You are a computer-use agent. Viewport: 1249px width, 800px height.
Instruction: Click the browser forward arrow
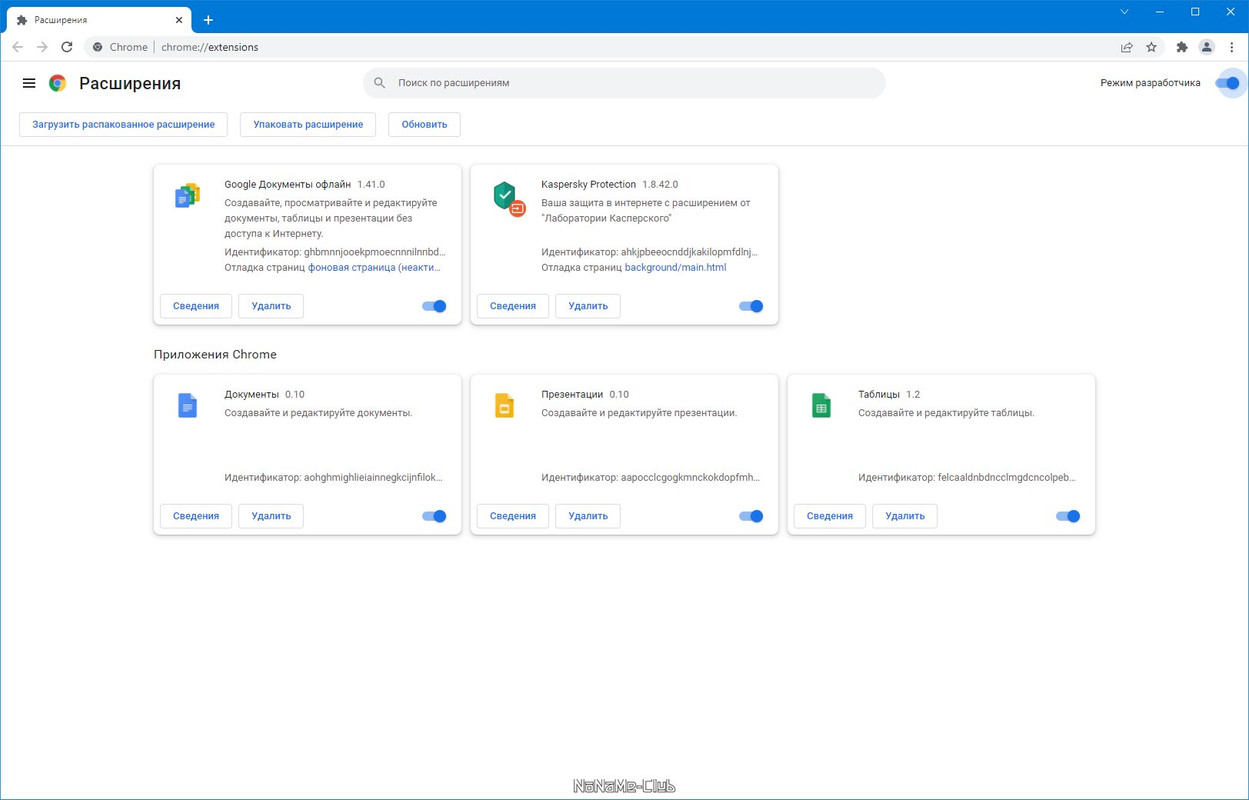(42, 47)
